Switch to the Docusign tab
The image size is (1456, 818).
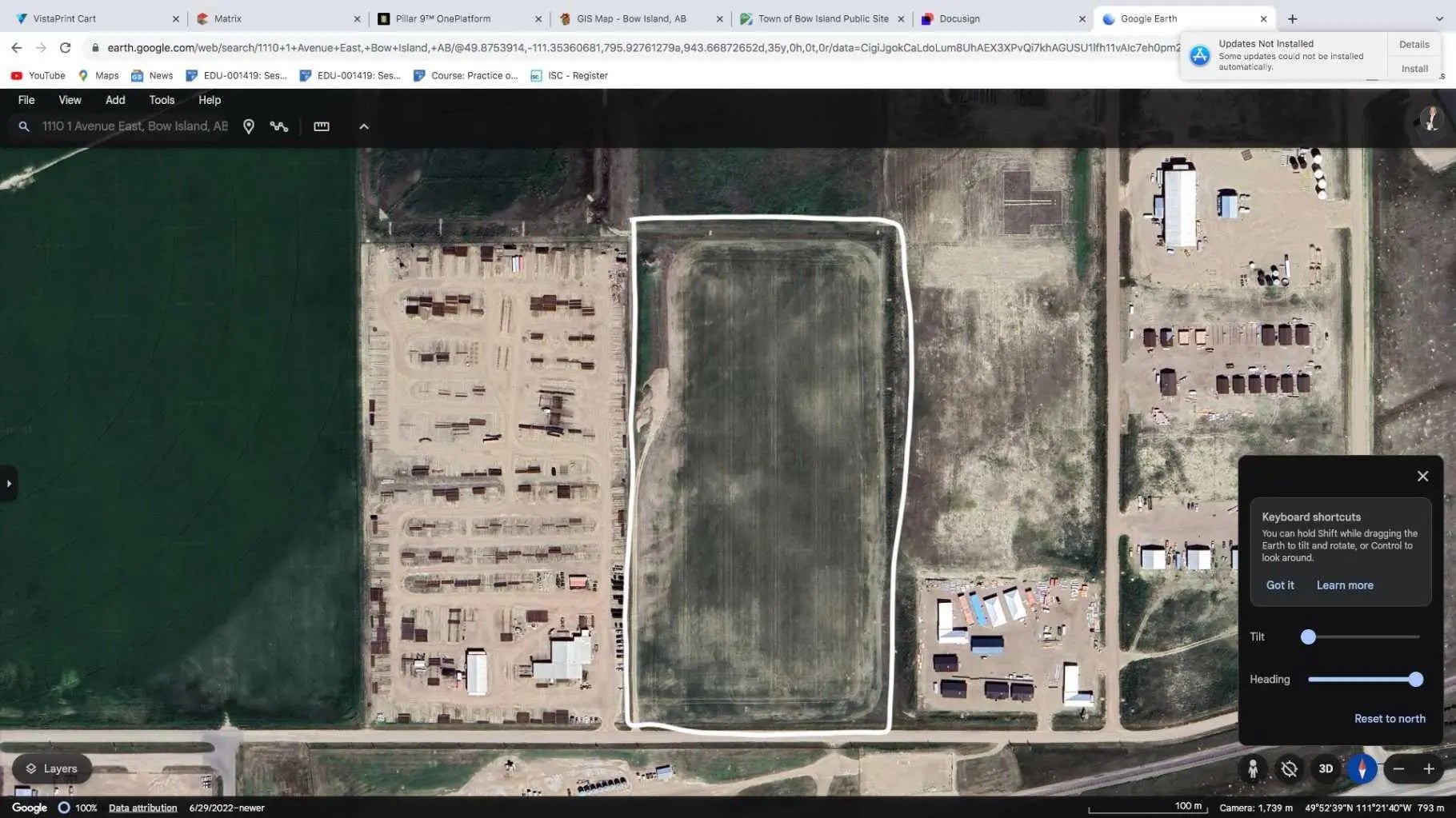pyautogui.click(x=959, y=18)
